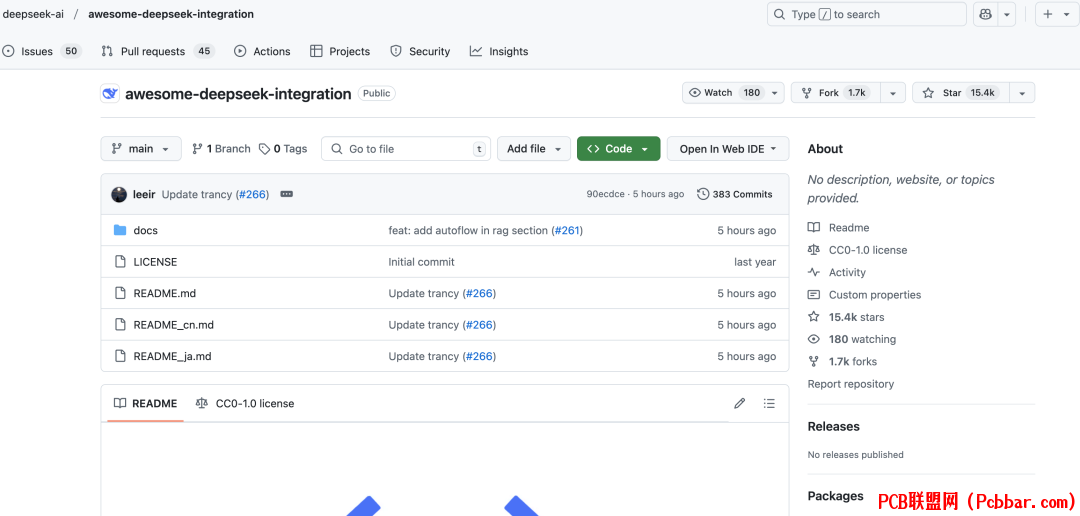1080x516 pixels.
Task: Open the Issues tab
Action: pos(42,51)
